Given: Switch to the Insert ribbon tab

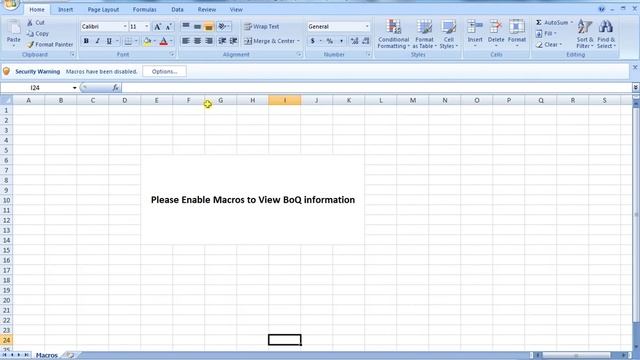Looking at the screenshot, I should (65, 9).
